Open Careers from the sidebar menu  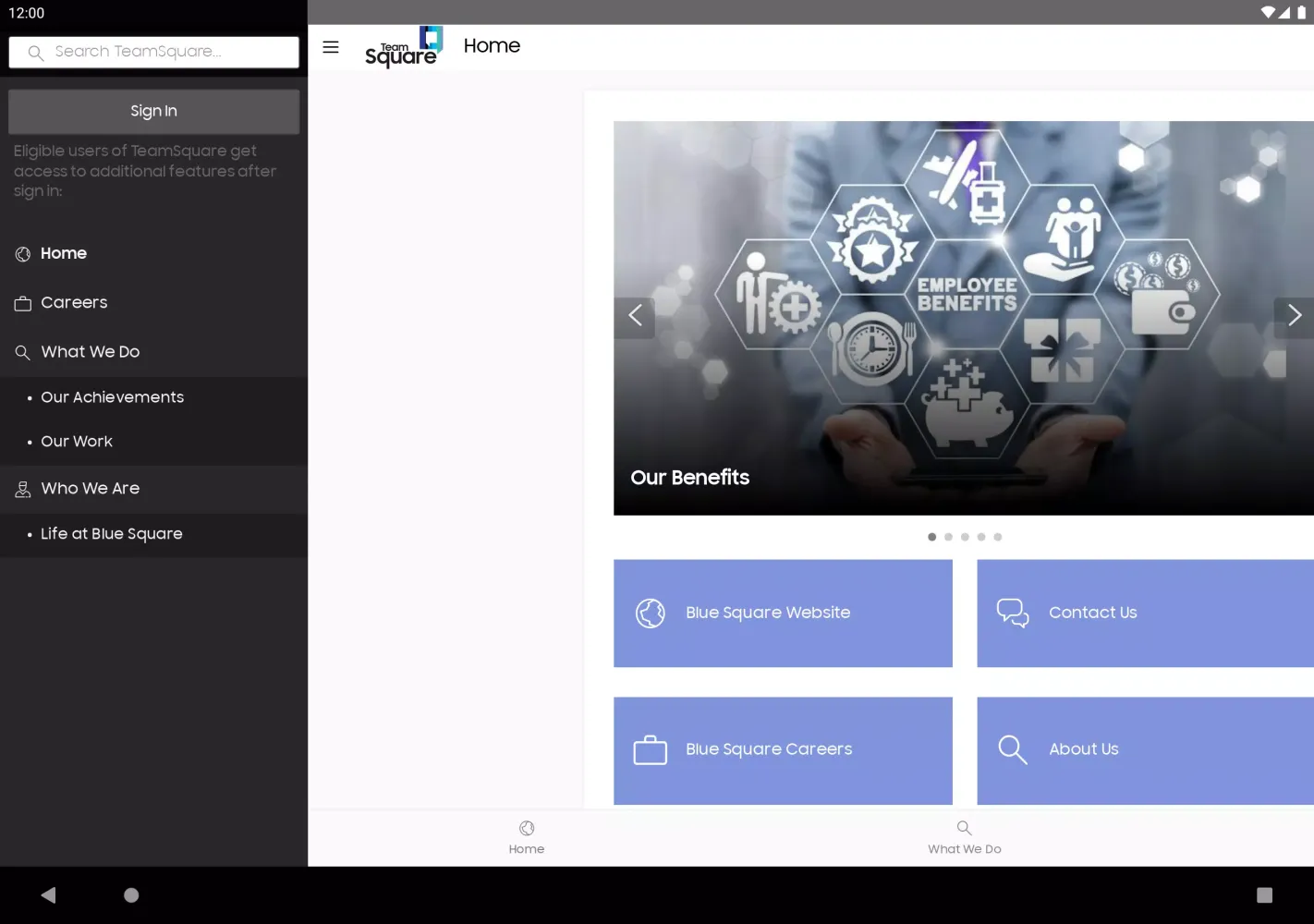click(74, 303)
